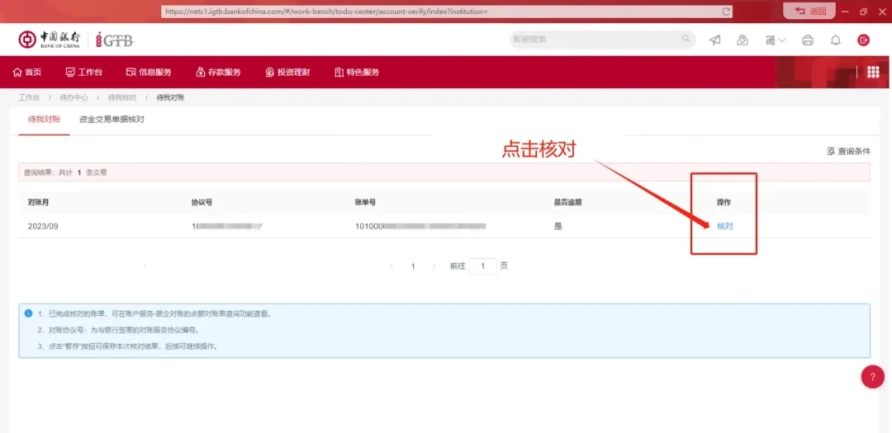This screenshot has width=892, height=433.
Task: Click the 账单号 column header
Action: pos(366,202)
